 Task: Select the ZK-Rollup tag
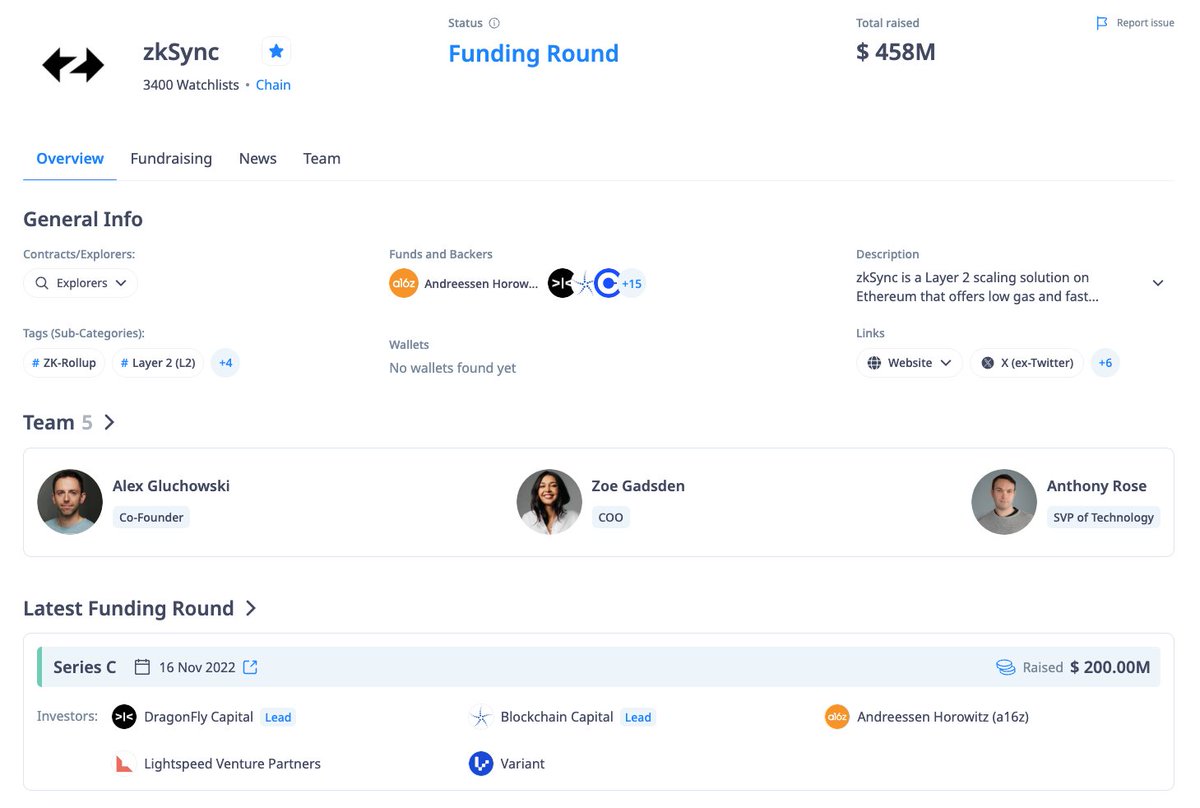[x=64, y=363]
